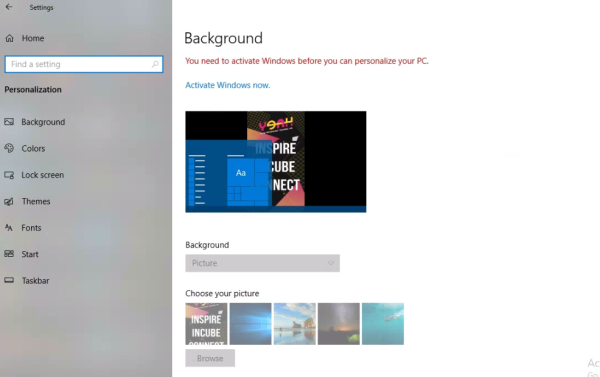600x377 pixels.
Task: Open the Home label in sidebar
Action: (33, 38)
